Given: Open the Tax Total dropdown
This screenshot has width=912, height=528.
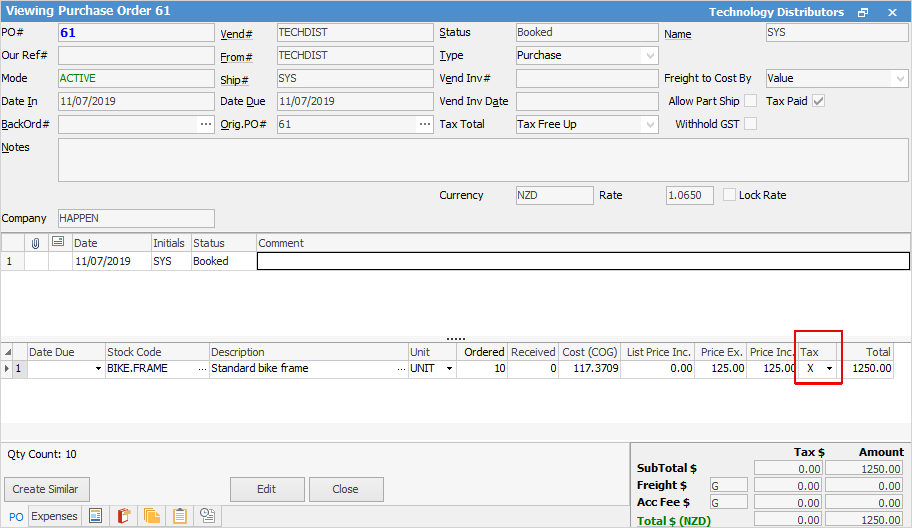Looking at the screenshot, I should tap(650, 124).
